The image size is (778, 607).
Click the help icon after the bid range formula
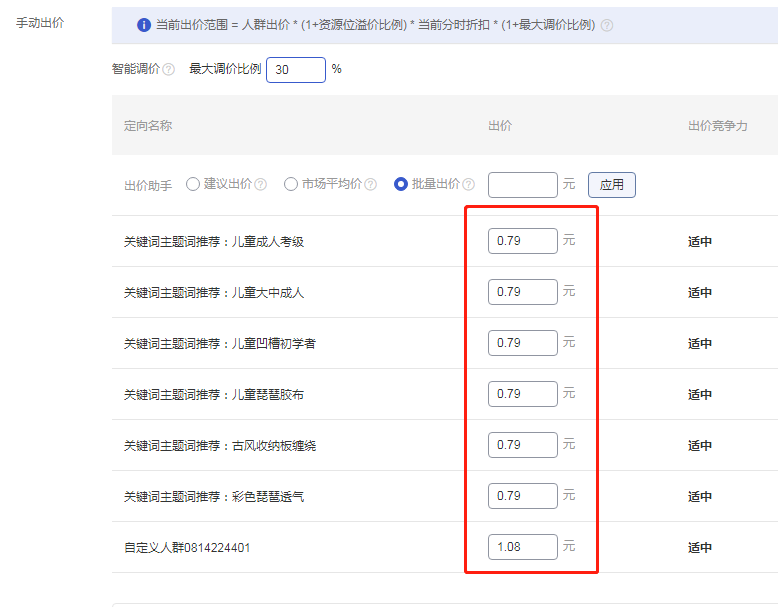pyautogui.click(x=607, y=25)
